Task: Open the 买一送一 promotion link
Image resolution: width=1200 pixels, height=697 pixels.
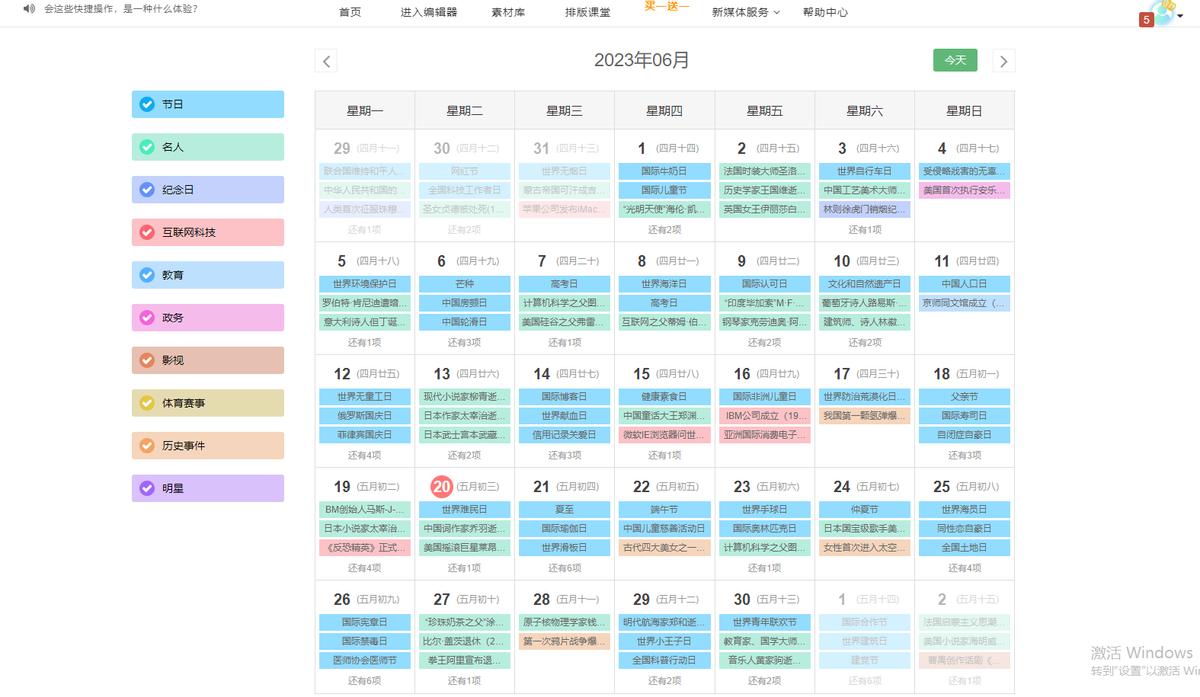Action: (x=665, y=8)
